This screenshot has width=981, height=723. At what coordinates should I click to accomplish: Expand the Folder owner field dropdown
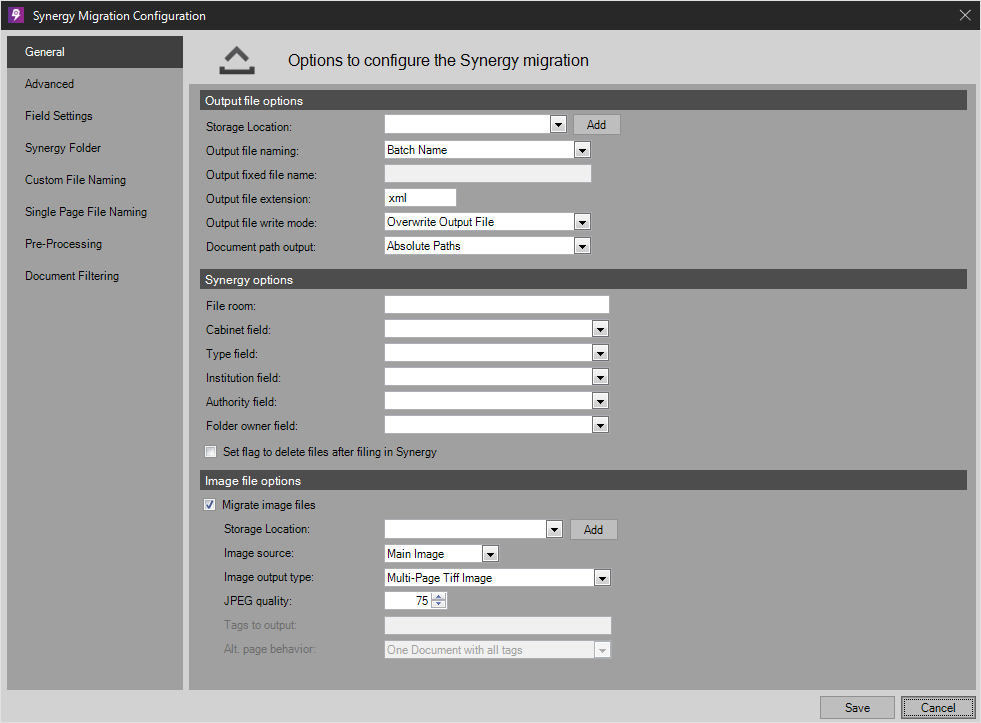click(x=601, y=425)
